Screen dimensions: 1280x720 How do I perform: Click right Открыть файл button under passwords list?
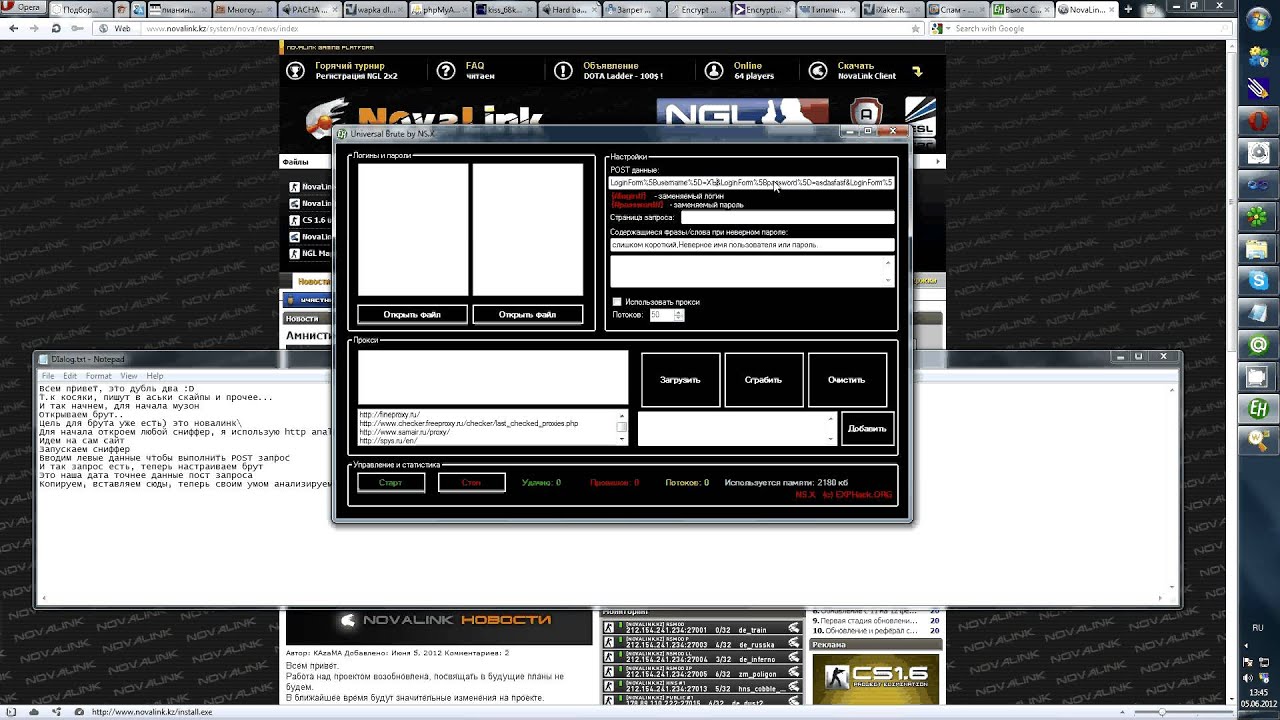(x=527, y=314)
